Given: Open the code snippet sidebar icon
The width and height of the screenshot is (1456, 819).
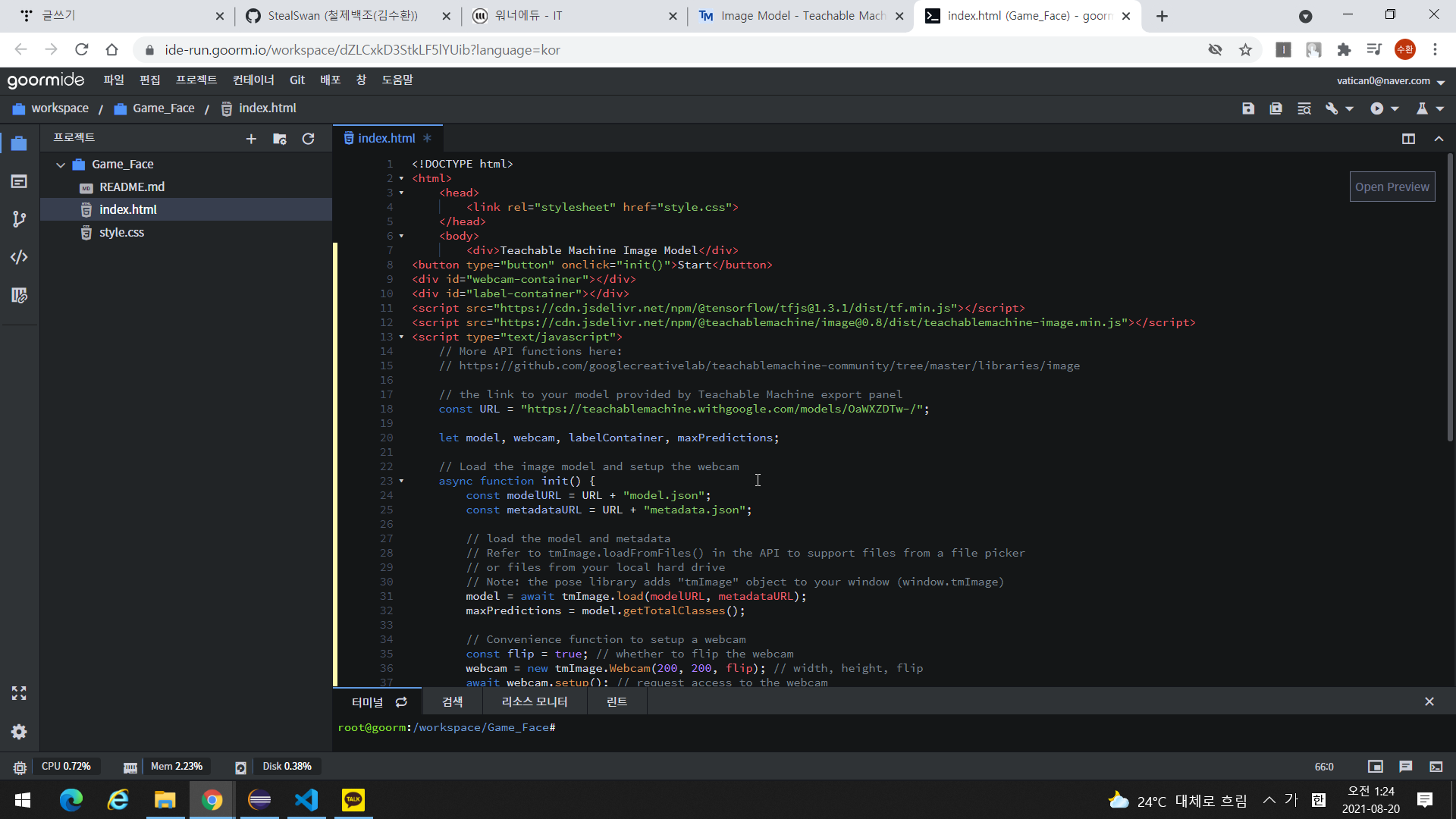Looking at the screenshot, I should pos(19,257).
